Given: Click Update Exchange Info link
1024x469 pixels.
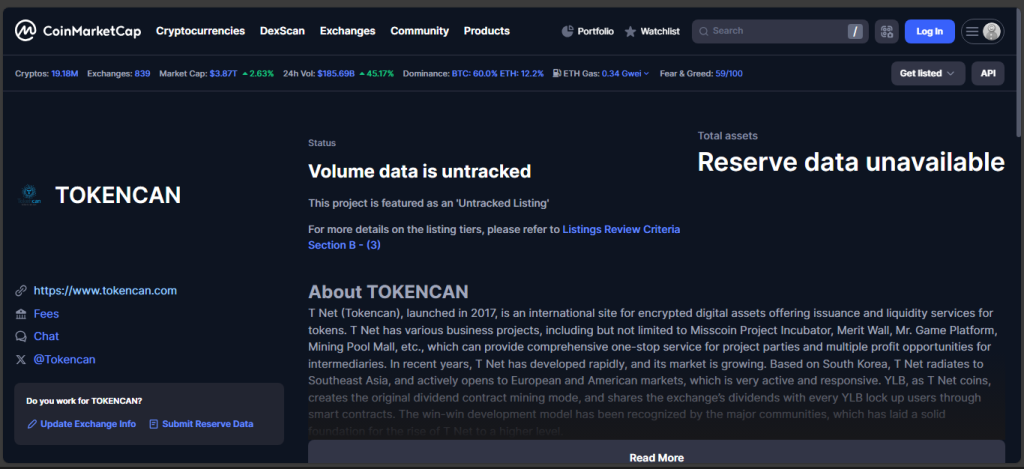Looking at the screenshot, I should pos(88,424).
